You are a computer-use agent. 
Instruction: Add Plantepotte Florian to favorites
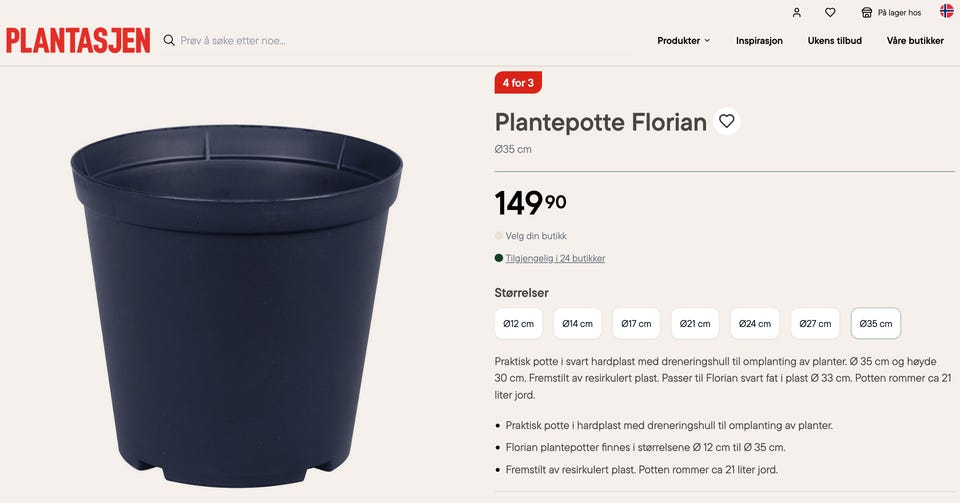point(727,121)
